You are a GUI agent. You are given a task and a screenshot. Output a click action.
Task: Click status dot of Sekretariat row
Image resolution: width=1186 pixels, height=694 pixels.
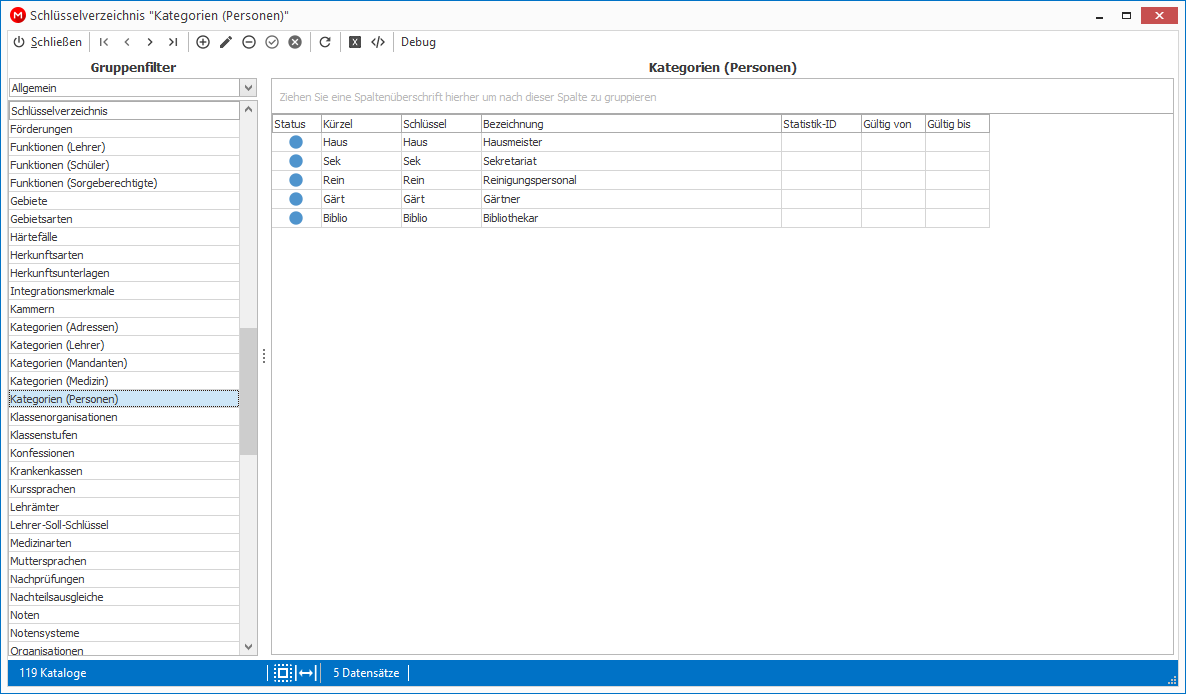pyautogui.click(x=296, y=161)
